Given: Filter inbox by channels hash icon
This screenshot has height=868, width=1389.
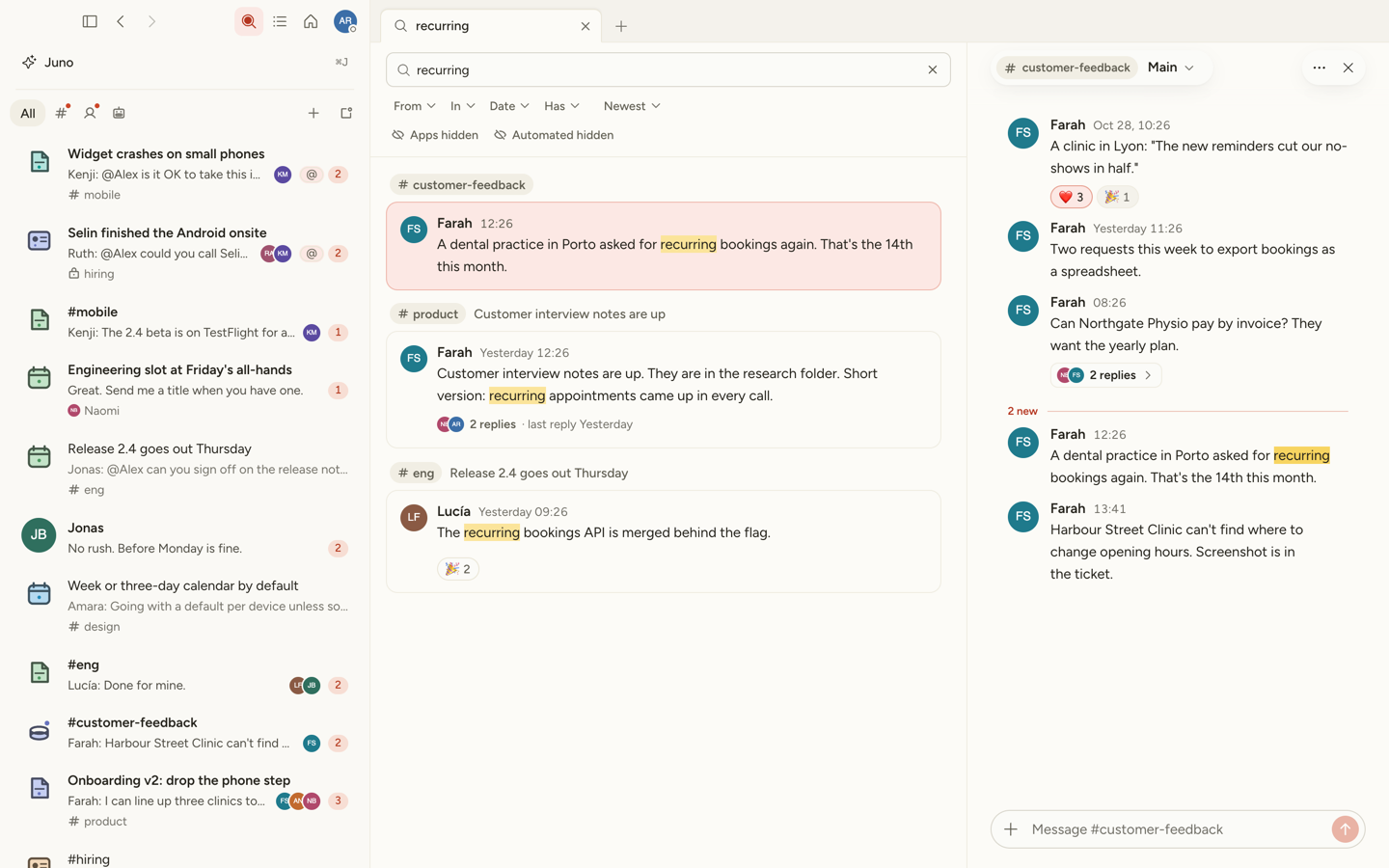Looking at the screenshot, I should pyautogui.click(x=62, y=113).
